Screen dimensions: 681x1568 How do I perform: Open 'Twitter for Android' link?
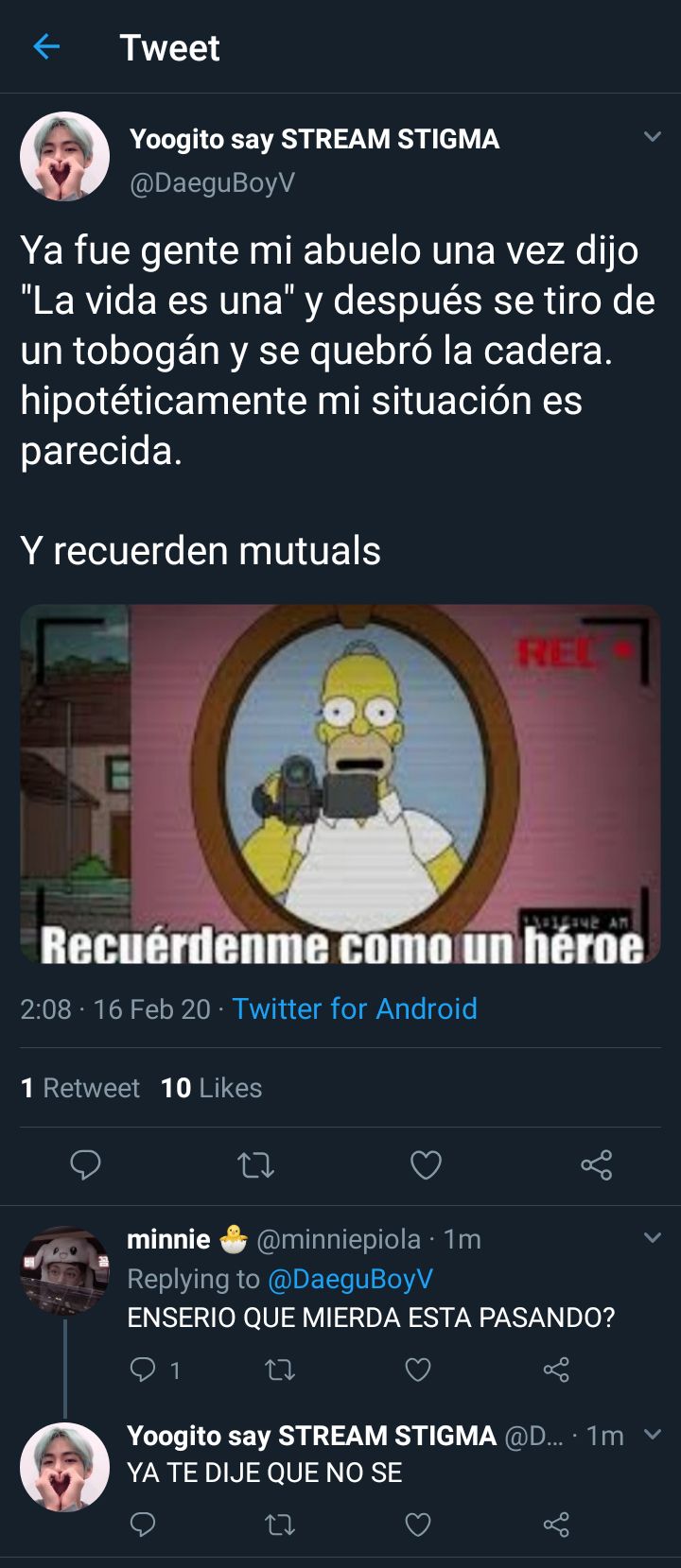coord(355,1009)
